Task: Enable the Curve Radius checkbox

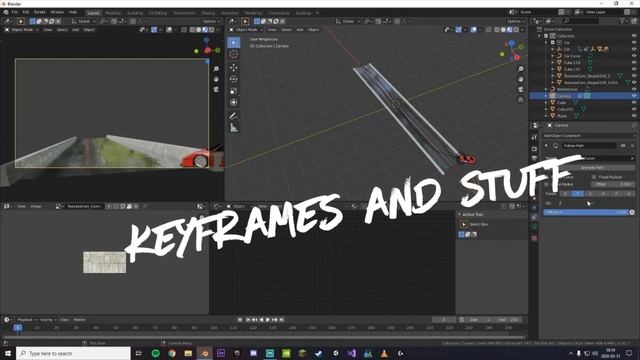Action: tap(546, 184)
